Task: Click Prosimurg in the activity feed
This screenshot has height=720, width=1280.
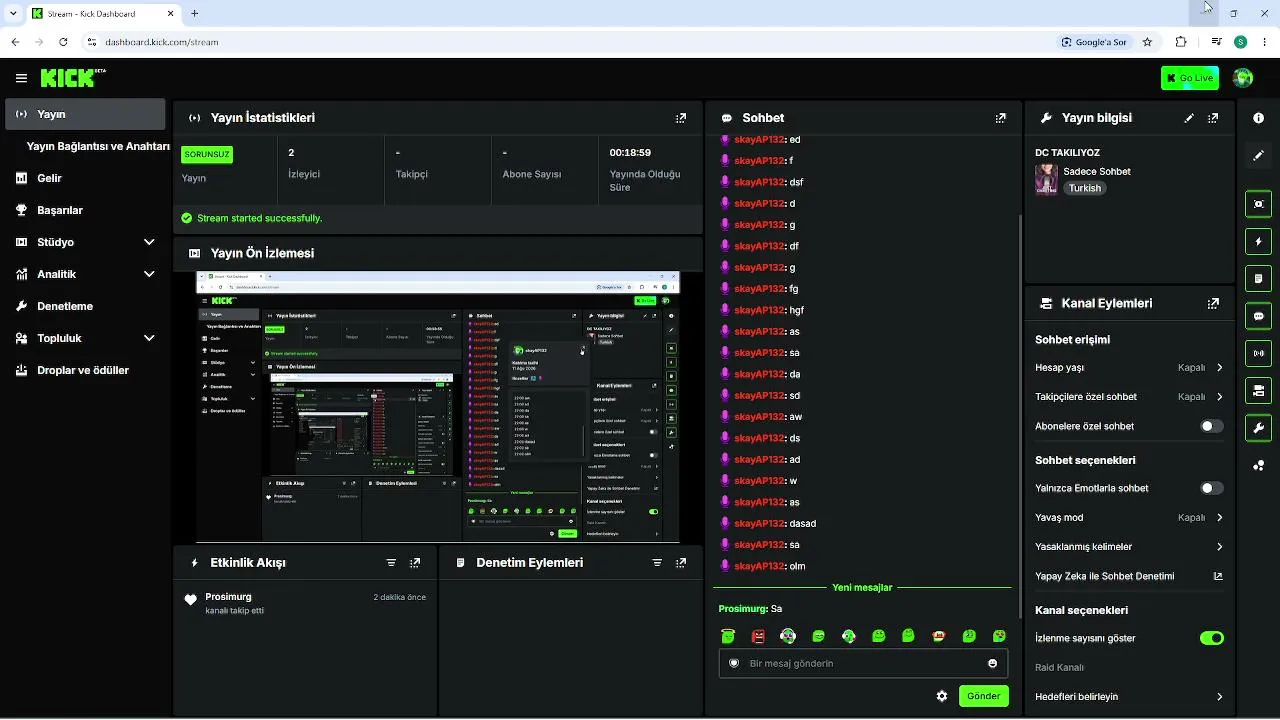Action: (228, 597)
